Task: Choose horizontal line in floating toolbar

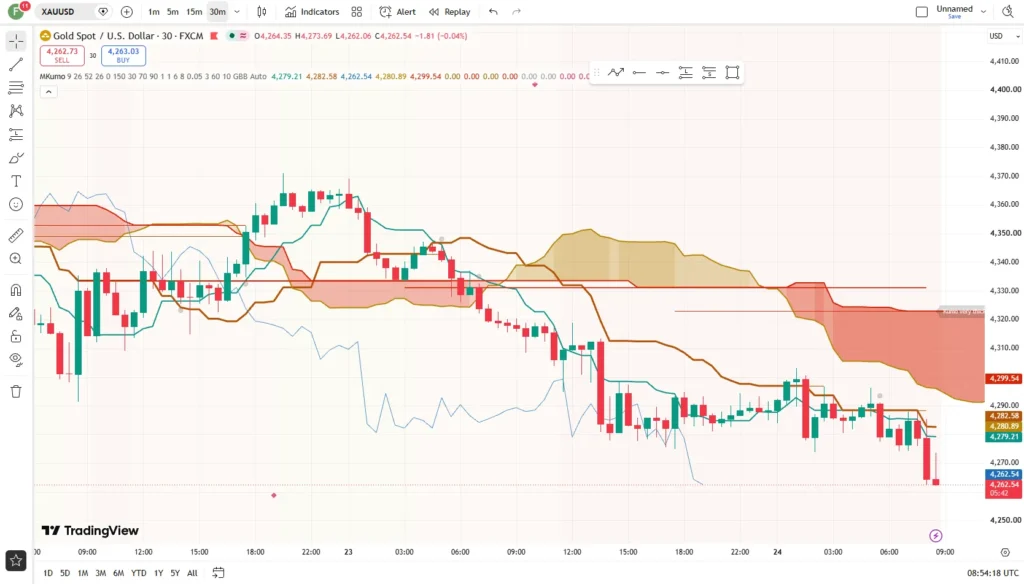Action: 639,73
